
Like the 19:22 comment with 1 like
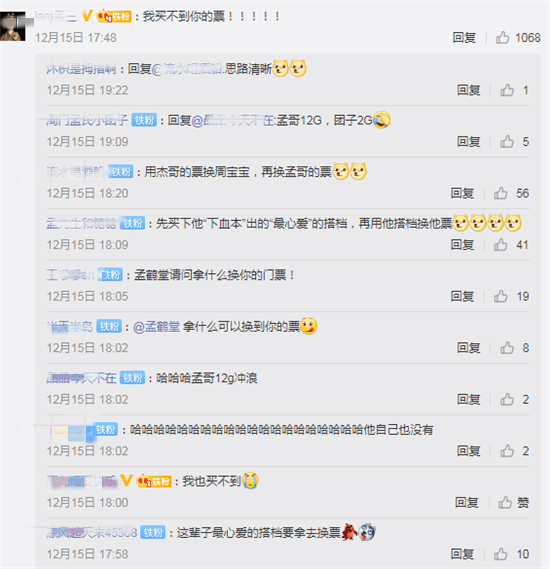pos(507,90)
